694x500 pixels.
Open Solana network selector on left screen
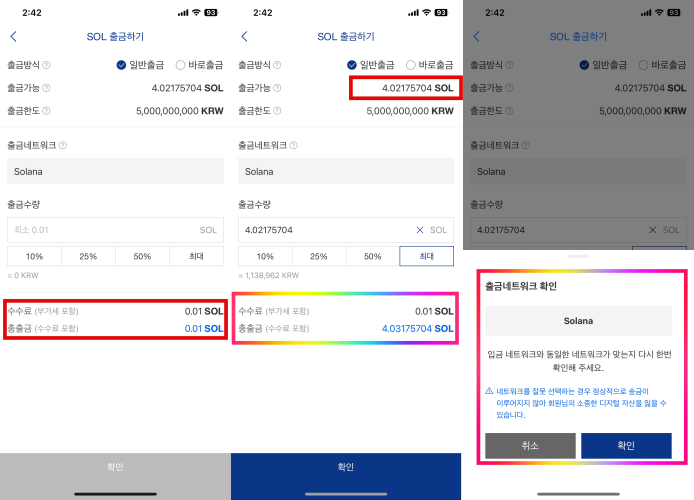pyautogui.click(x=116, y=171)
